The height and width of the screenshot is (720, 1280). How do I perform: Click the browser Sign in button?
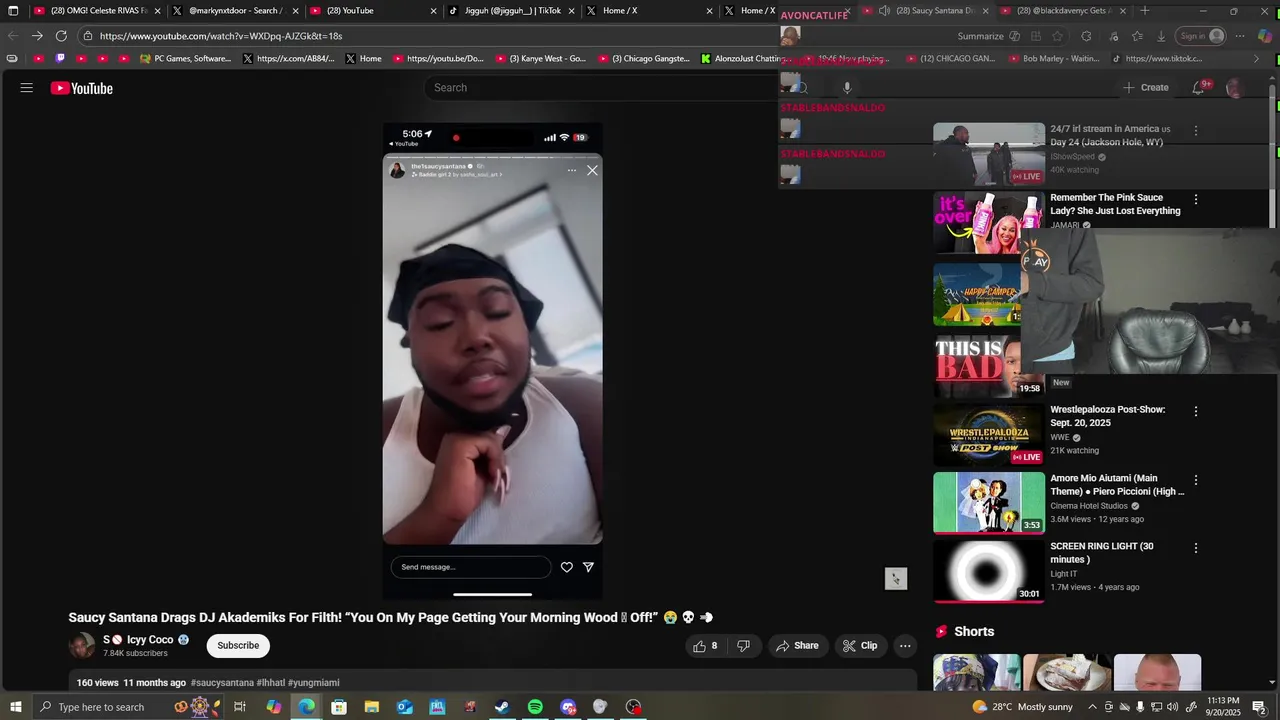[1201, 36]
